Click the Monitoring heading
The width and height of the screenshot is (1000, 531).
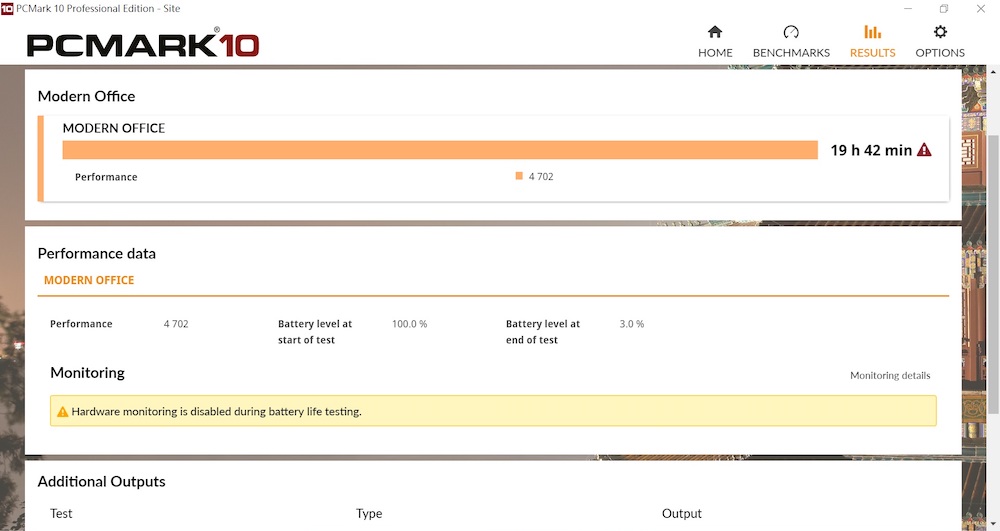(87, 373)
